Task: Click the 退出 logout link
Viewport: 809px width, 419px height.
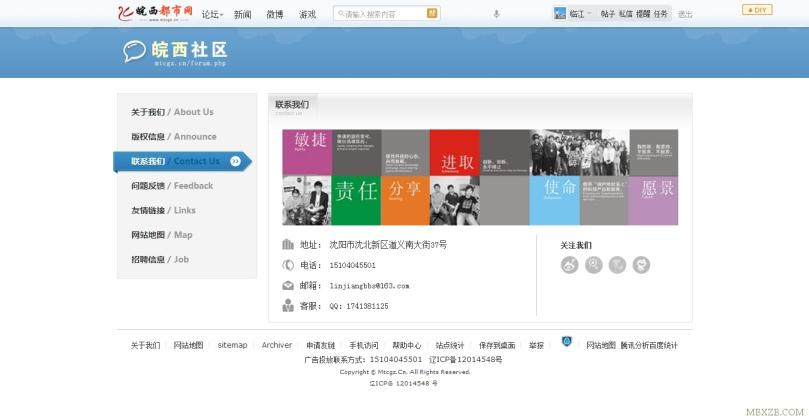Action: (685, 14)
